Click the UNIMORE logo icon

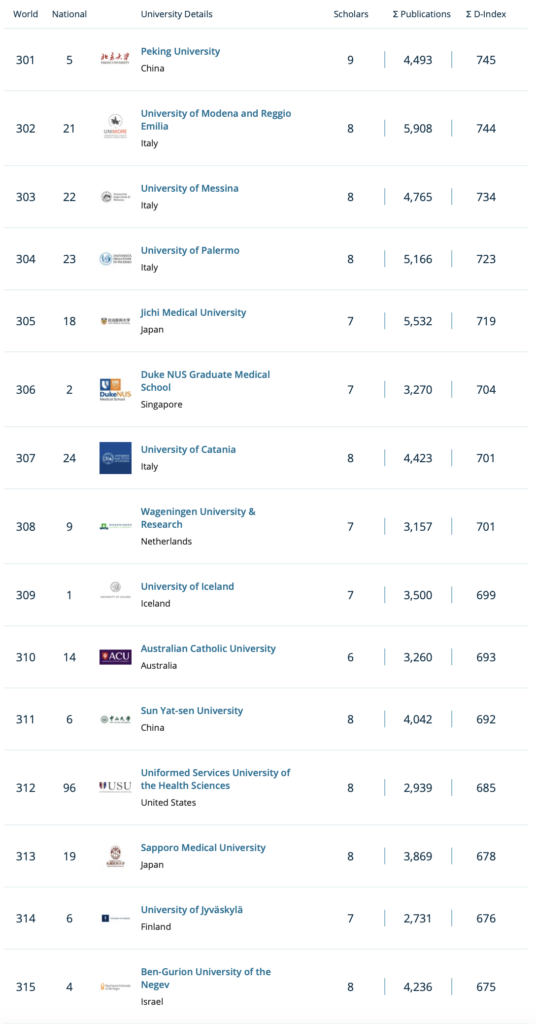115,125
